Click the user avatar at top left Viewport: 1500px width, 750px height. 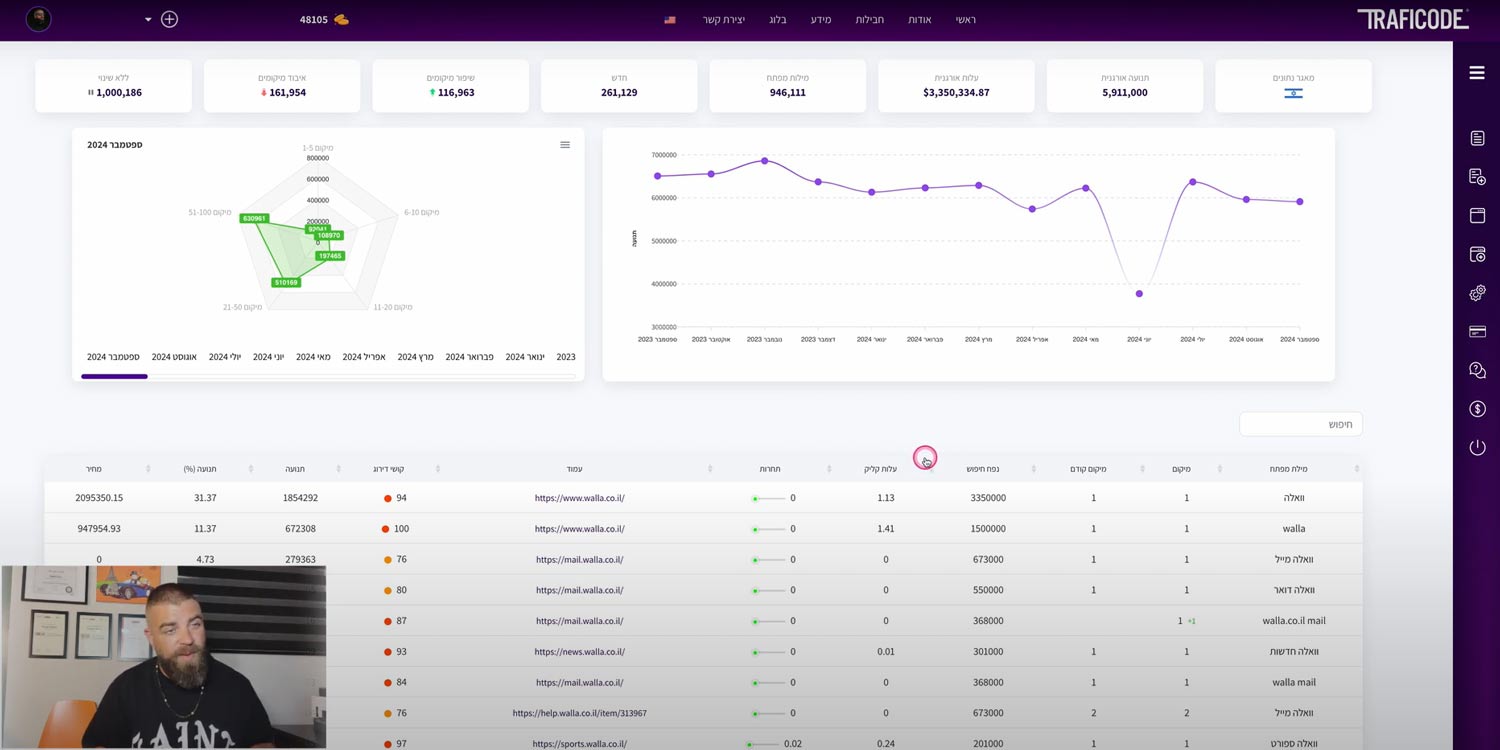pos(38,19)
